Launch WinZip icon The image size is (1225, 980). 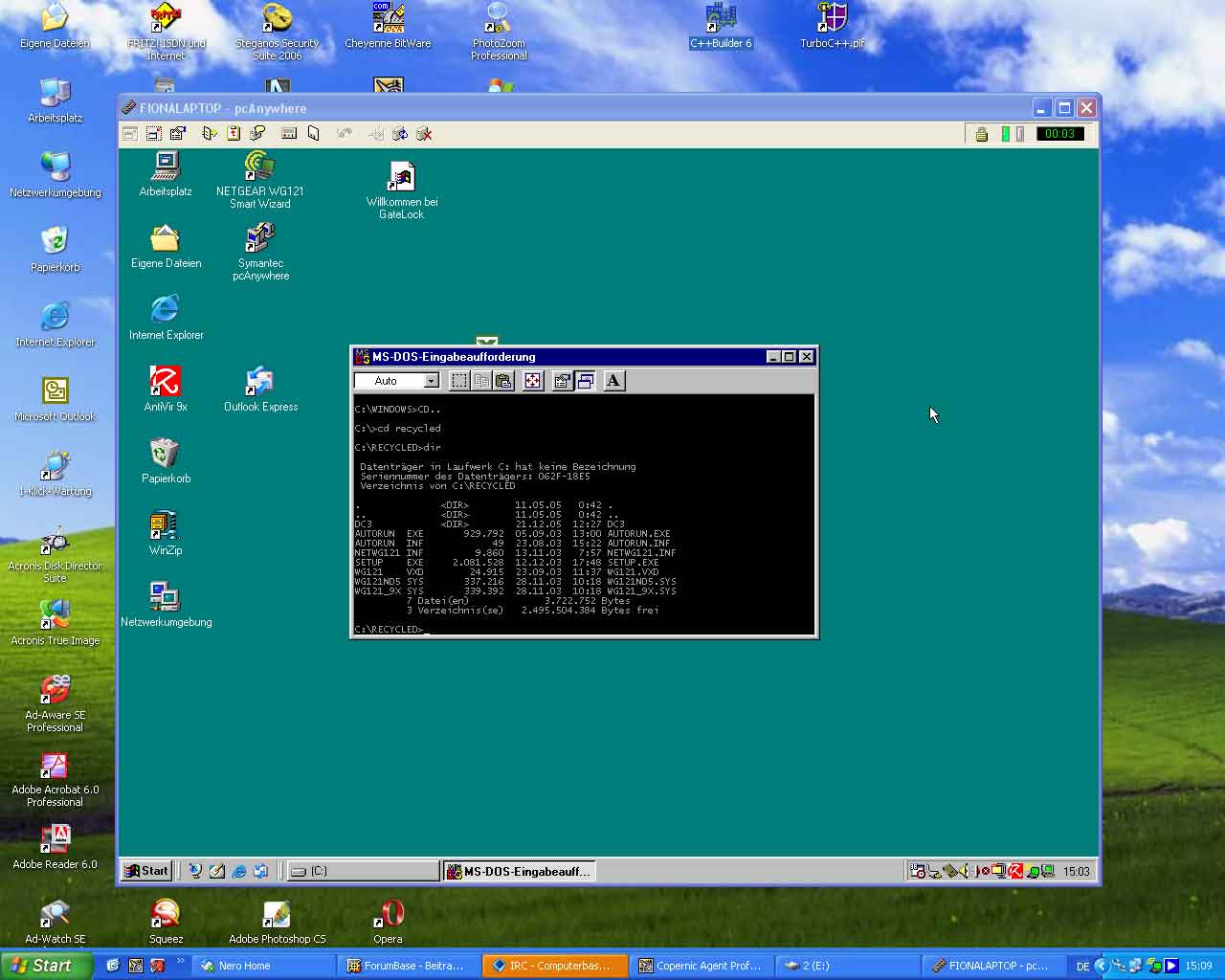pos(166,533)
